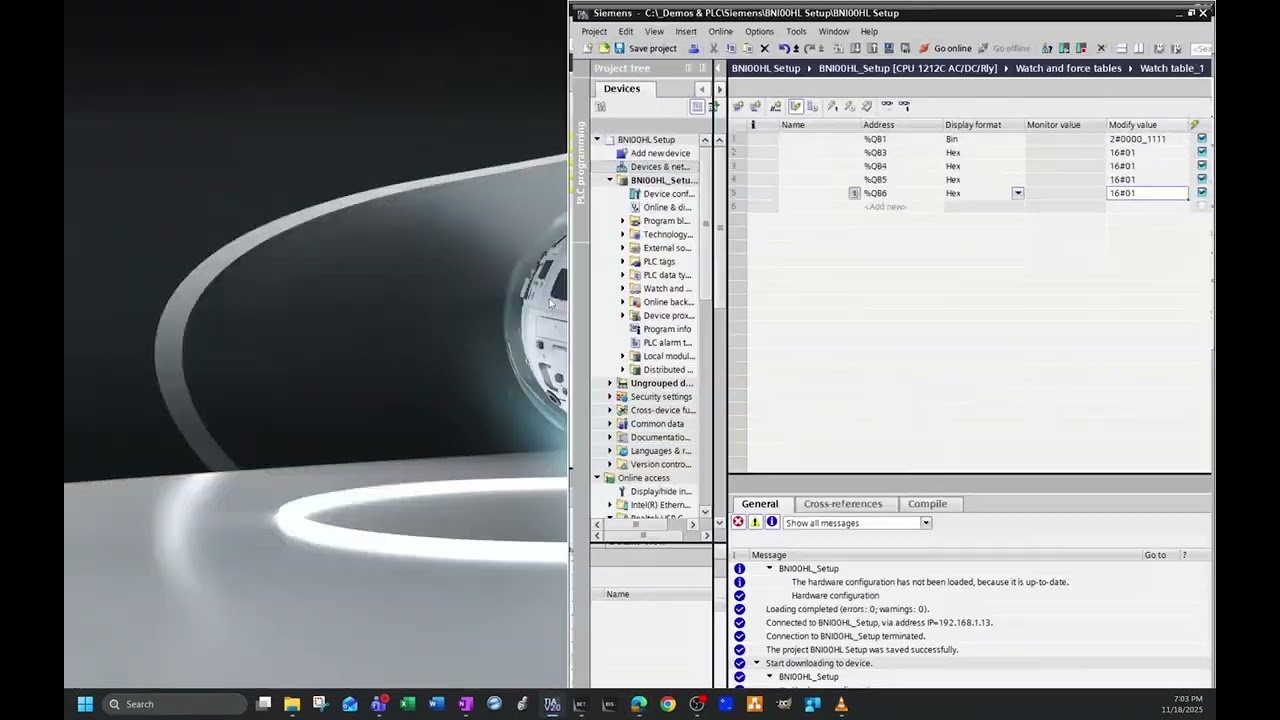Select Add new device in project tree

(x=660, y=153)
